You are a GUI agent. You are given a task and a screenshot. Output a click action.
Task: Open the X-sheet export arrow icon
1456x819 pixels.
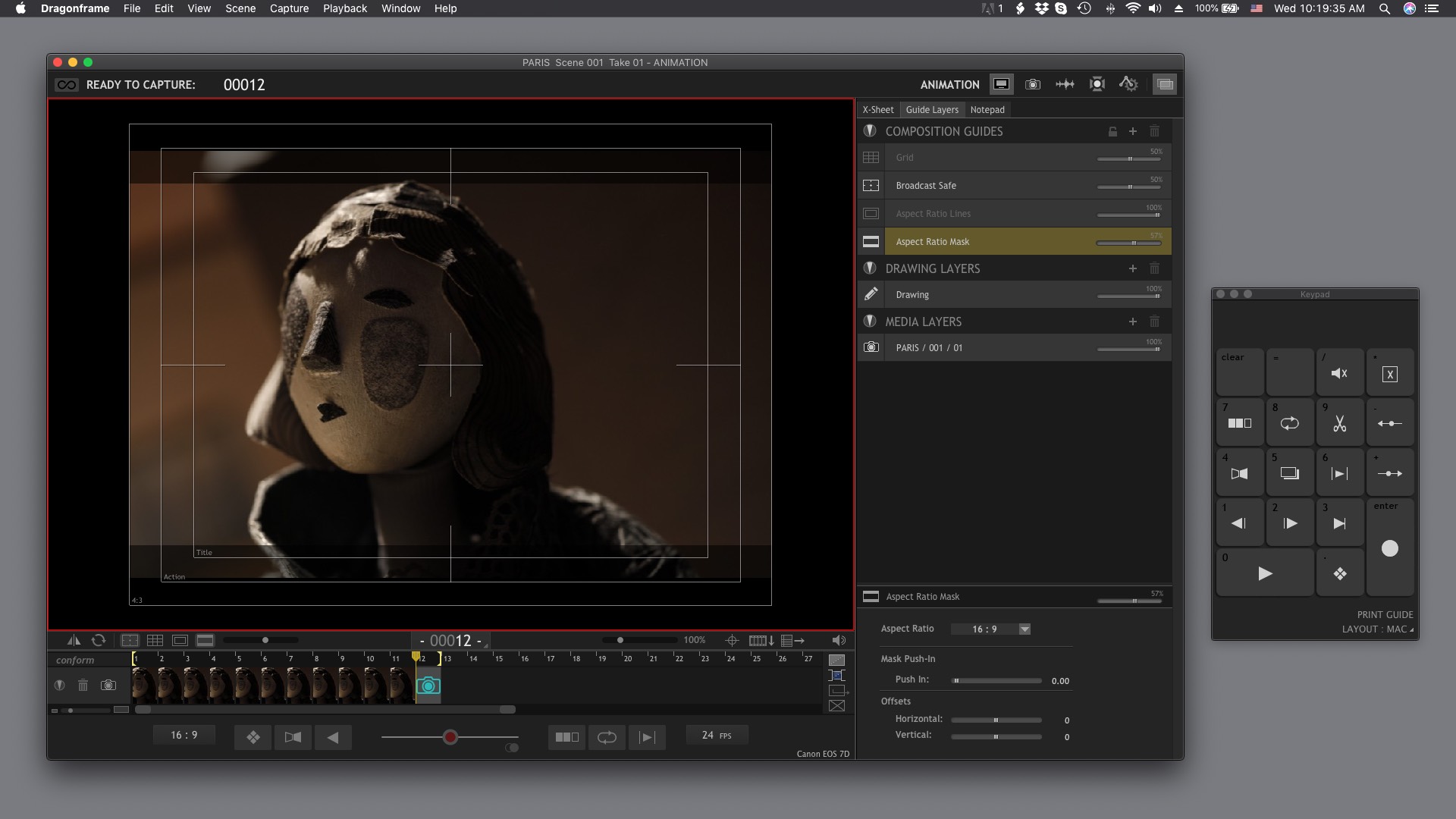point(792,641)
